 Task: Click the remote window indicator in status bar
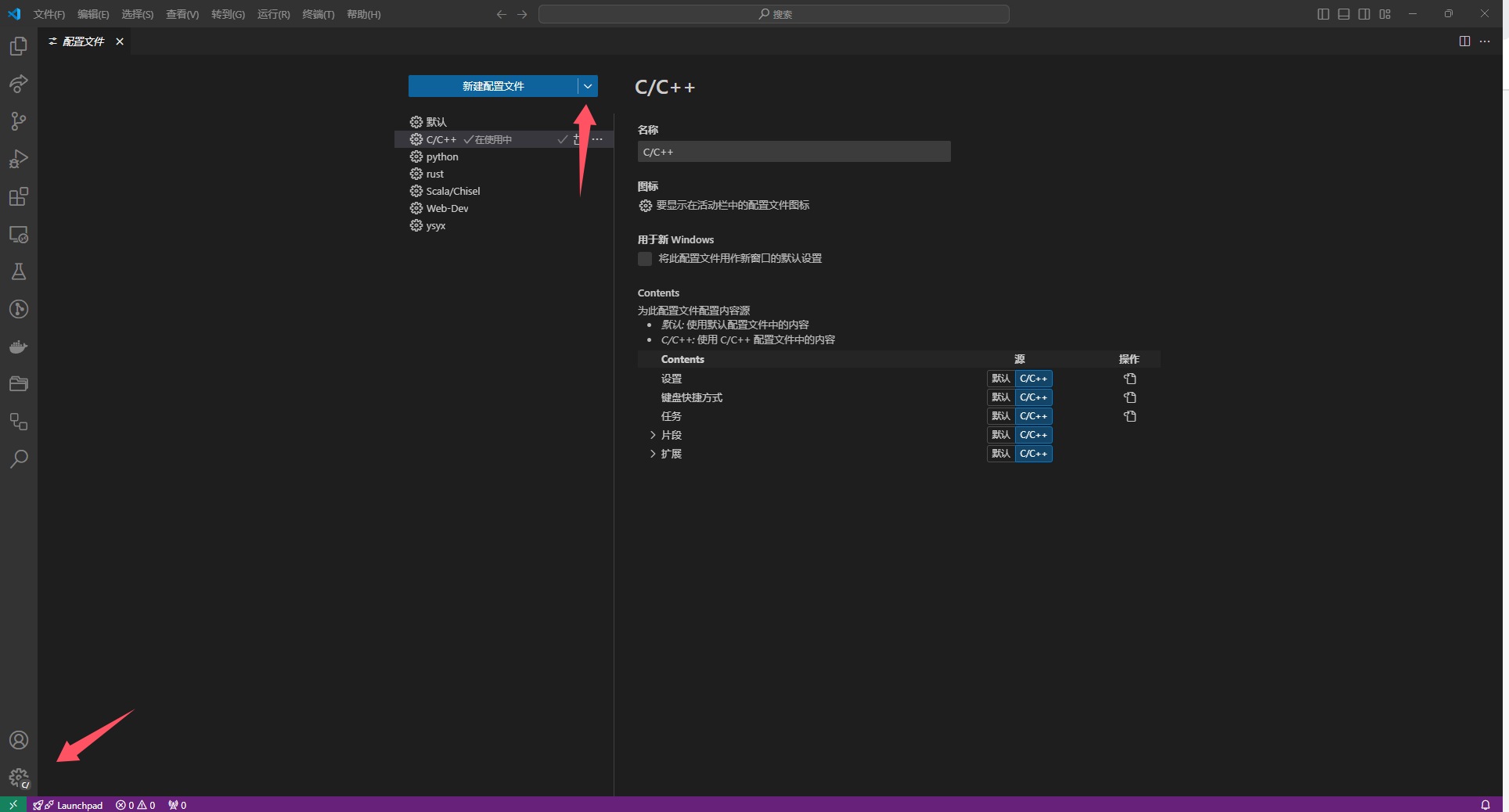13,804
